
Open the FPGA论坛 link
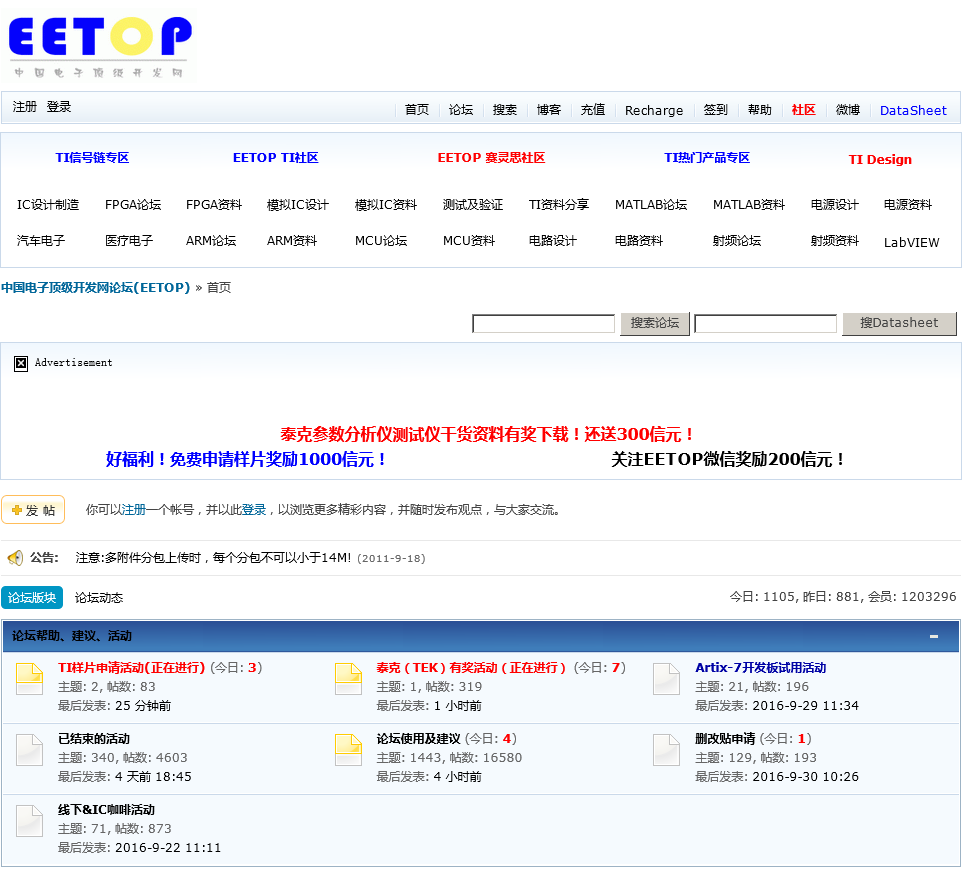pos(133,205)
